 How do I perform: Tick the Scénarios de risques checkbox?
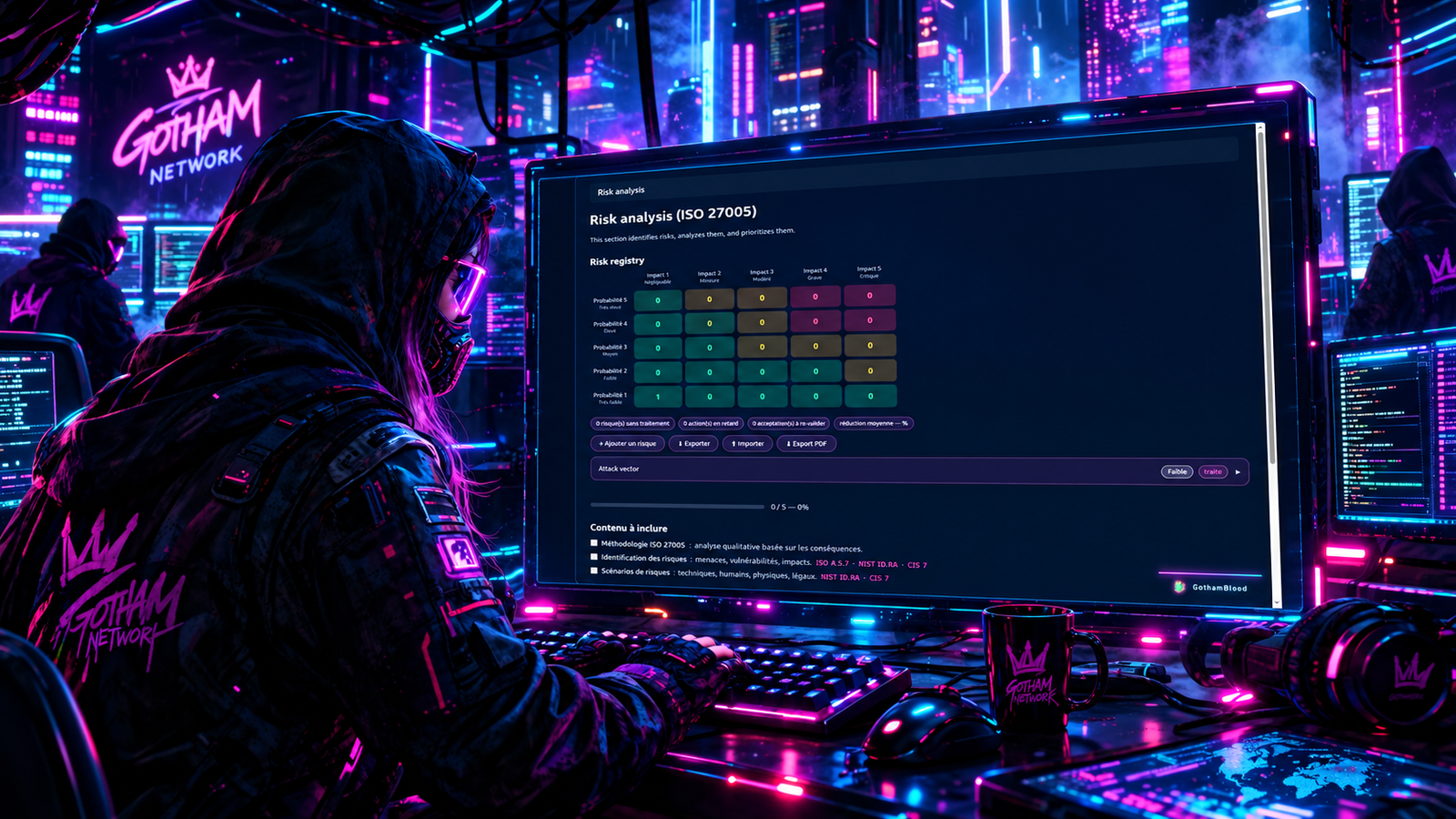click(594, 571)
